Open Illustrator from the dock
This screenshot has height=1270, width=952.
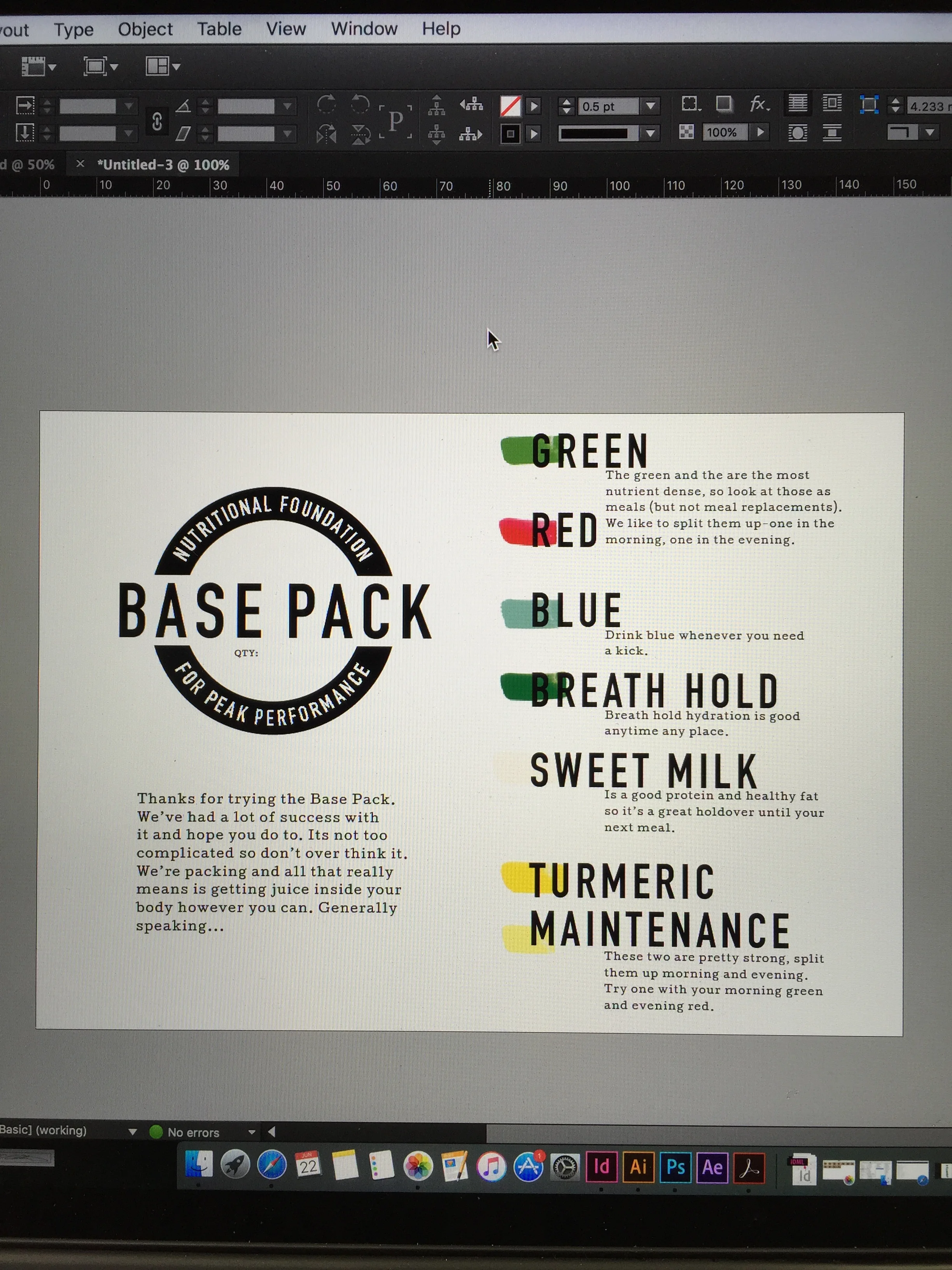pyautogui.click(x=637, y=1167)
